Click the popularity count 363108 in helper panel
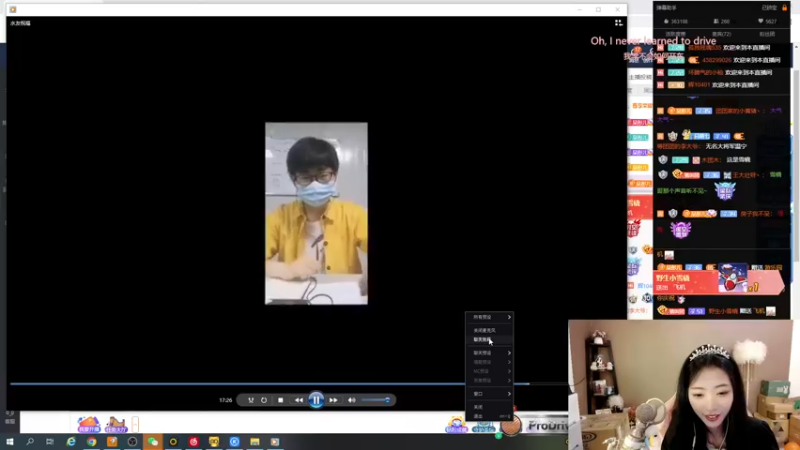 pos(676,21)
